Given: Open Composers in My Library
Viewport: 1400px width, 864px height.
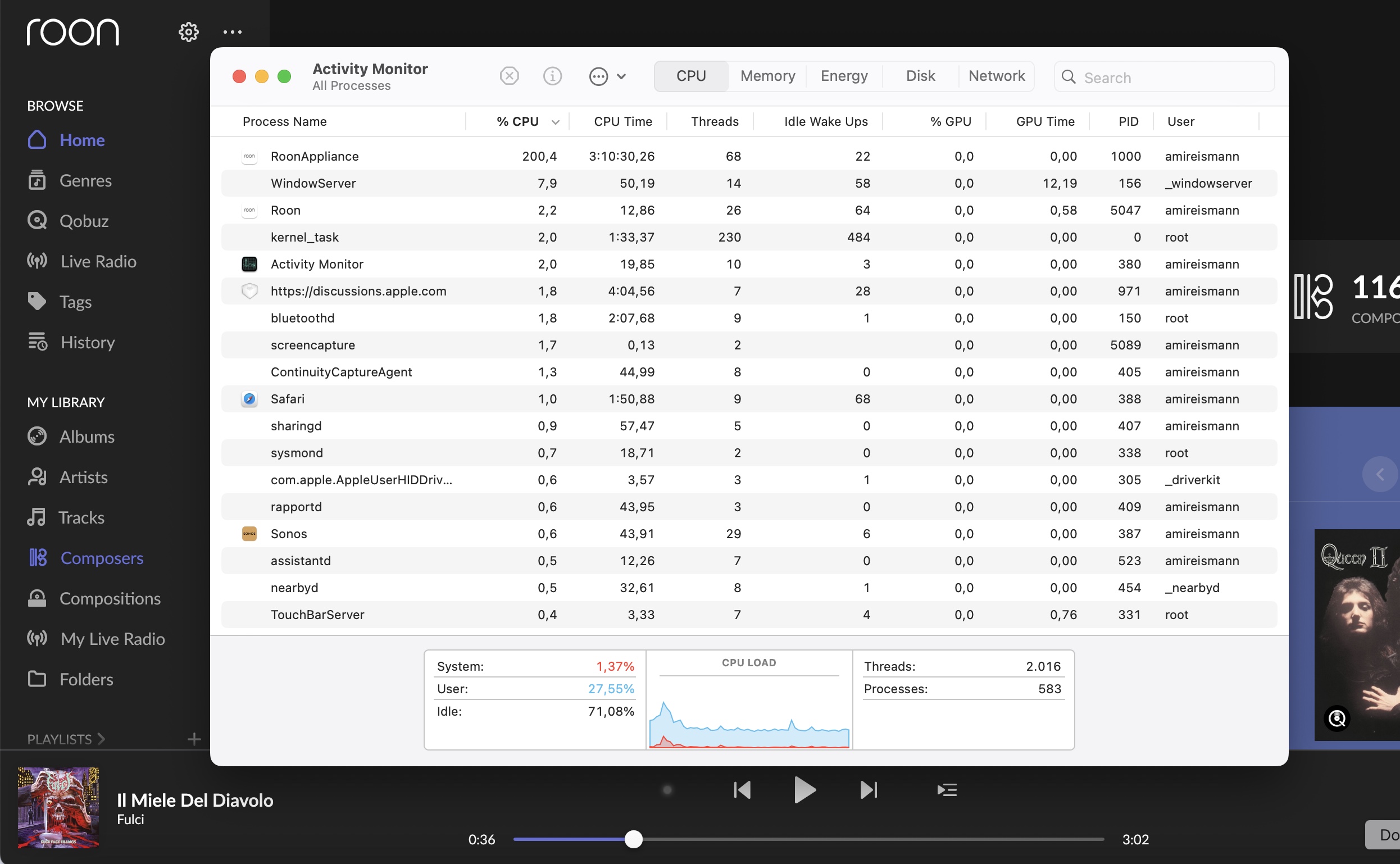Looking at the screenshot, I should pos(86,558).
